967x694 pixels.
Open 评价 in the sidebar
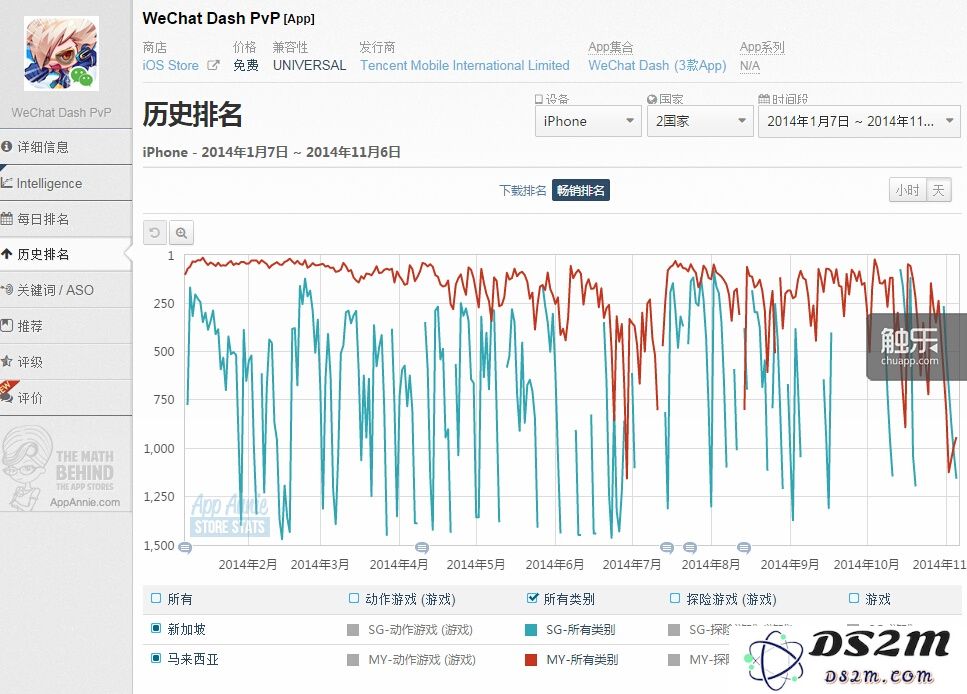(x=65, y=397)
